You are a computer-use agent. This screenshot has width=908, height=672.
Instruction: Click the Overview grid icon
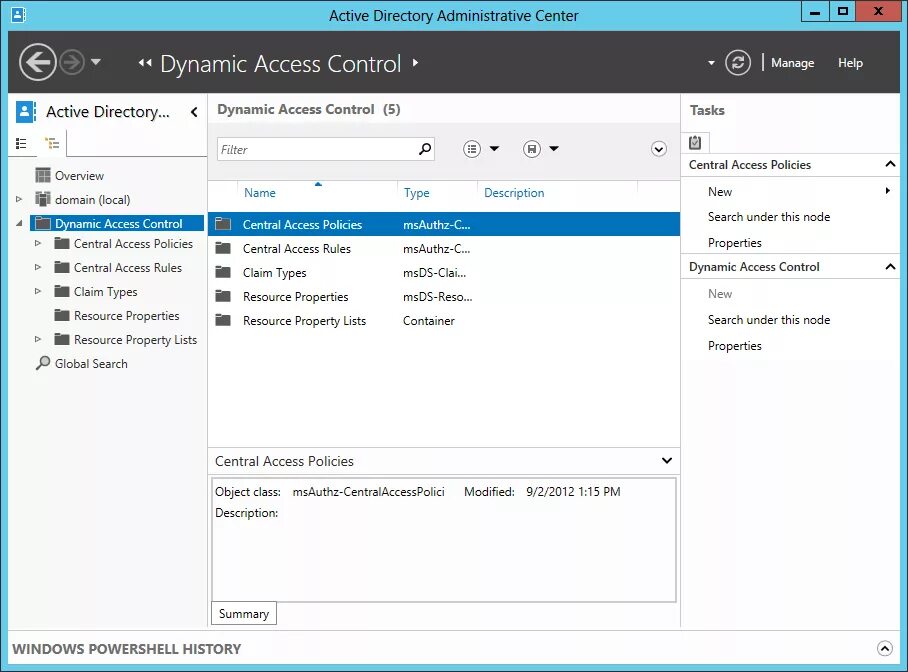[43, 175]
